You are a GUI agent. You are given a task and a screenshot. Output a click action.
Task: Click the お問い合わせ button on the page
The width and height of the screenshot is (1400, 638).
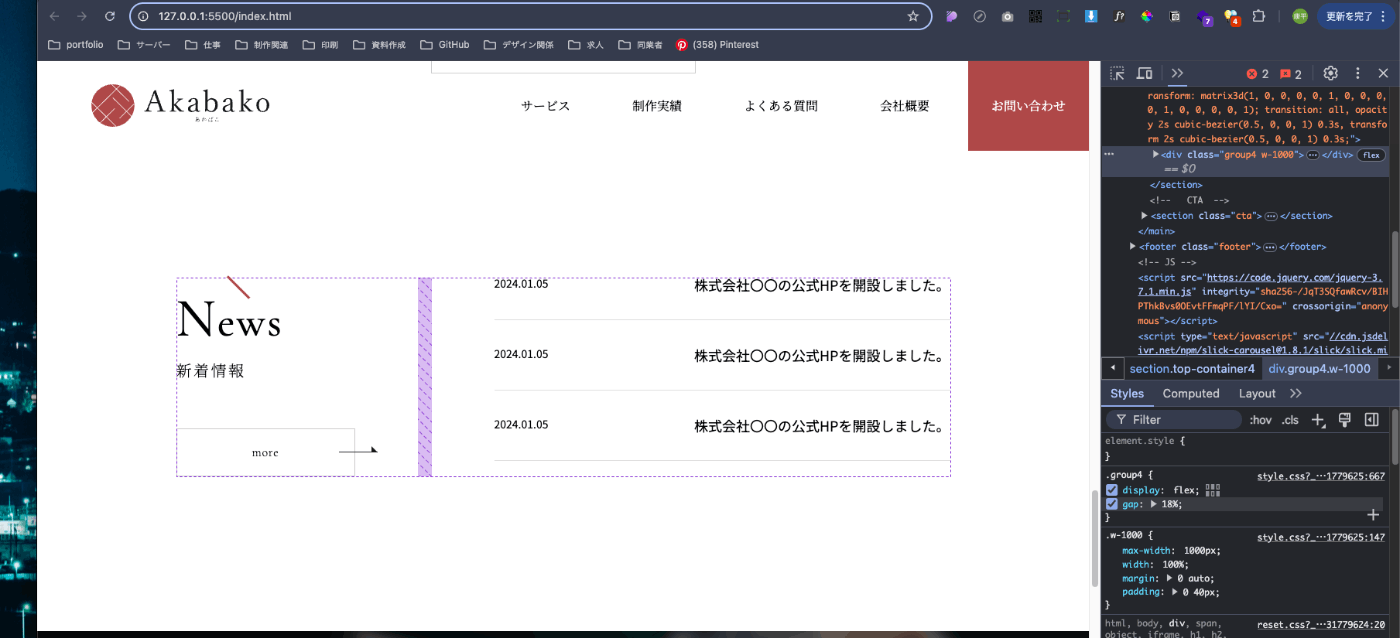[1028, 106]
